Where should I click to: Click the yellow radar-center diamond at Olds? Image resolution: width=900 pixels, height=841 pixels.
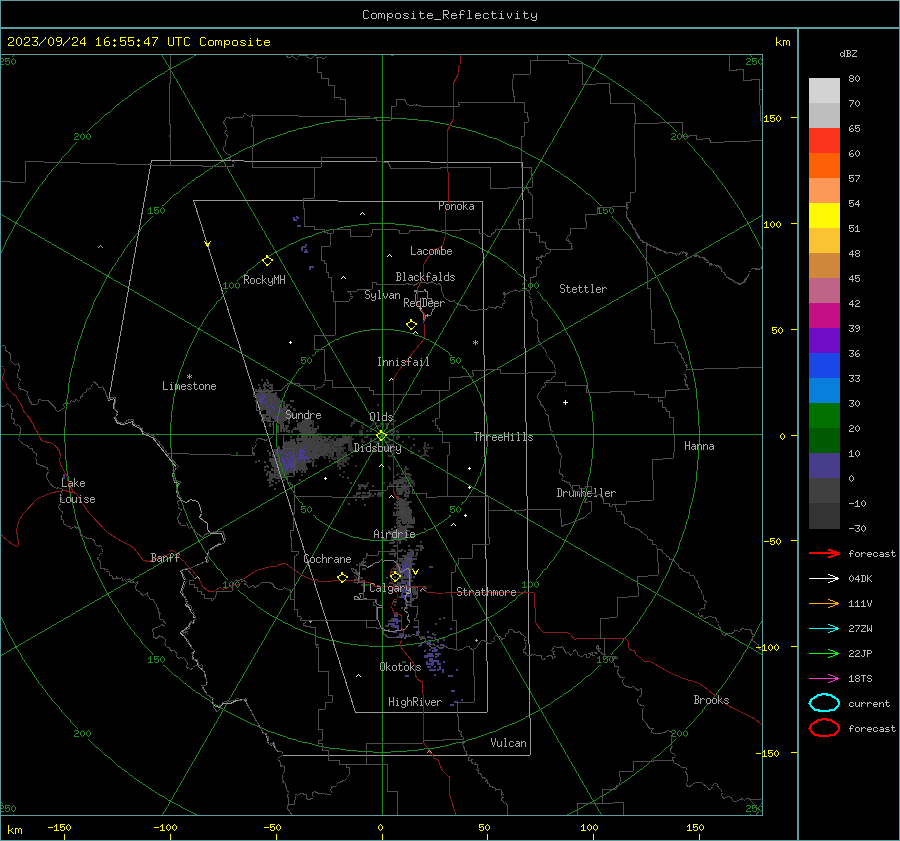click(x=381, y=436)
